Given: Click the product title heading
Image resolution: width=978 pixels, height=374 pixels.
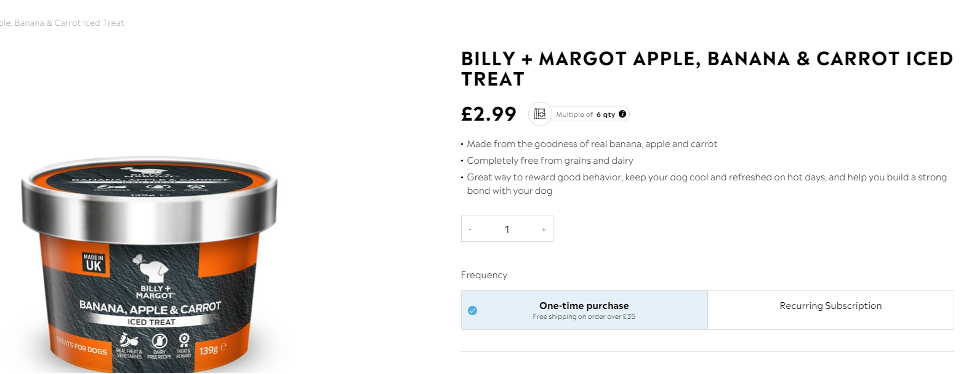Looking at the screenshot, I should tap(707, 69).
